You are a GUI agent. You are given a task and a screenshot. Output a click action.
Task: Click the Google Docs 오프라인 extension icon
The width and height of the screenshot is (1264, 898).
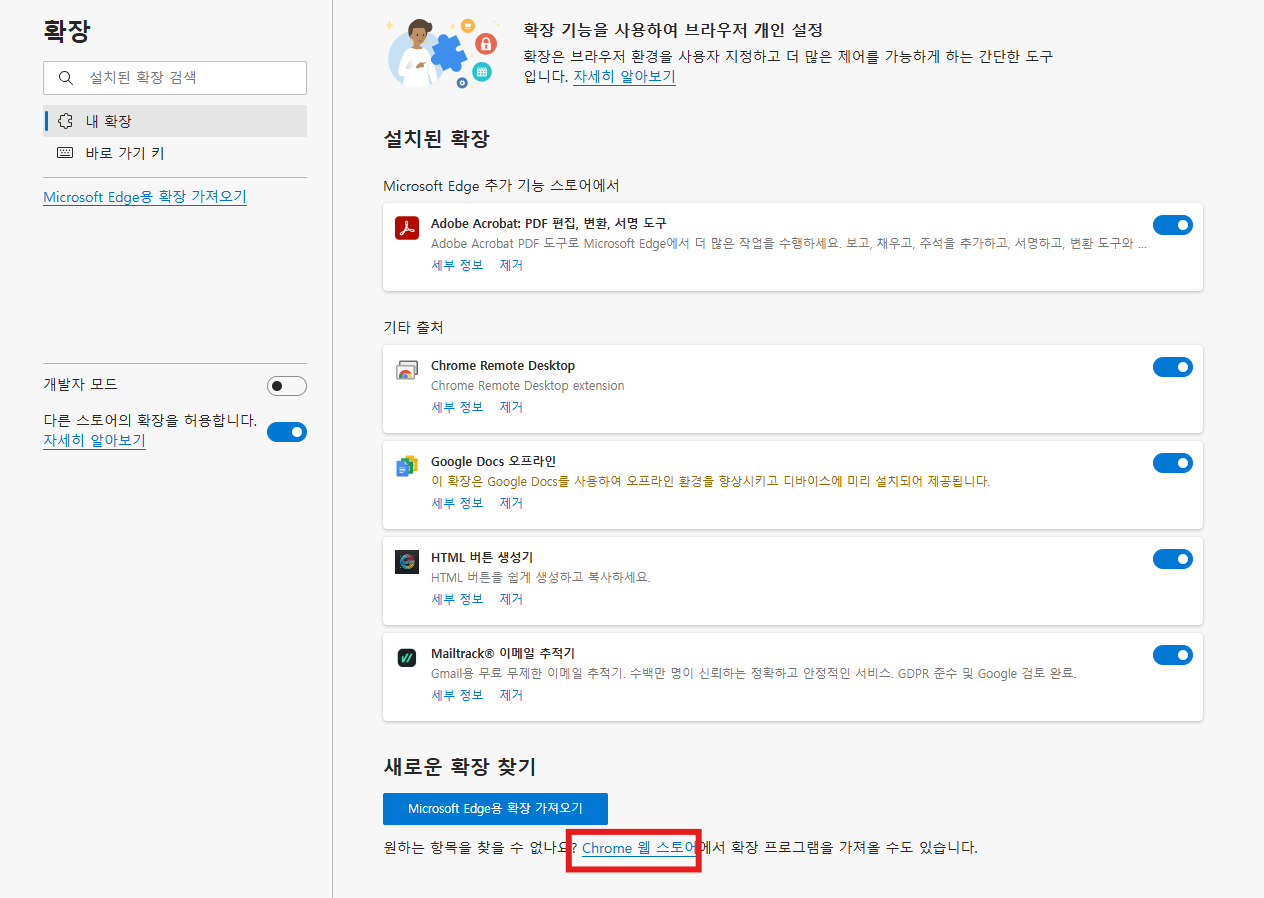(x=406, y=466)
